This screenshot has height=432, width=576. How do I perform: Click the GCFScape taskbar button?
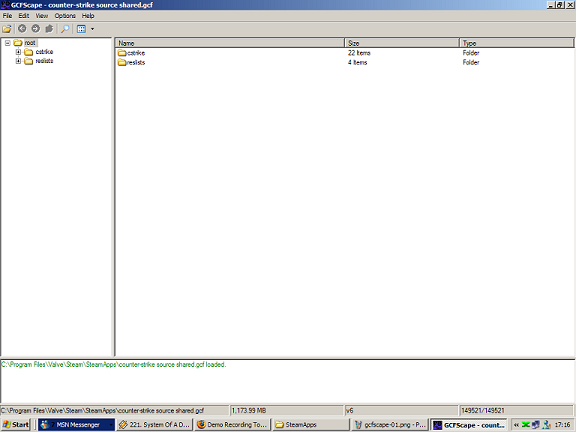coord(469,425)
